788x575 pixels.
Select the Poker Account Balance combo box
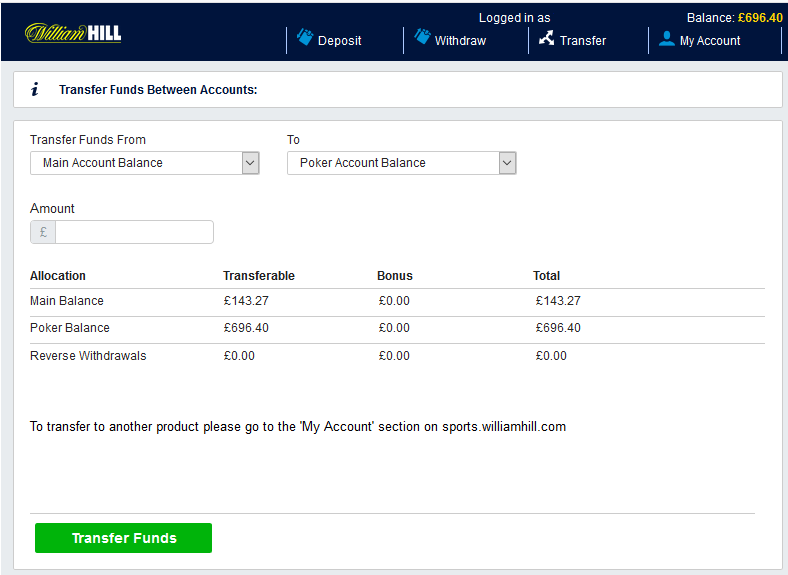tap(402, 163)
